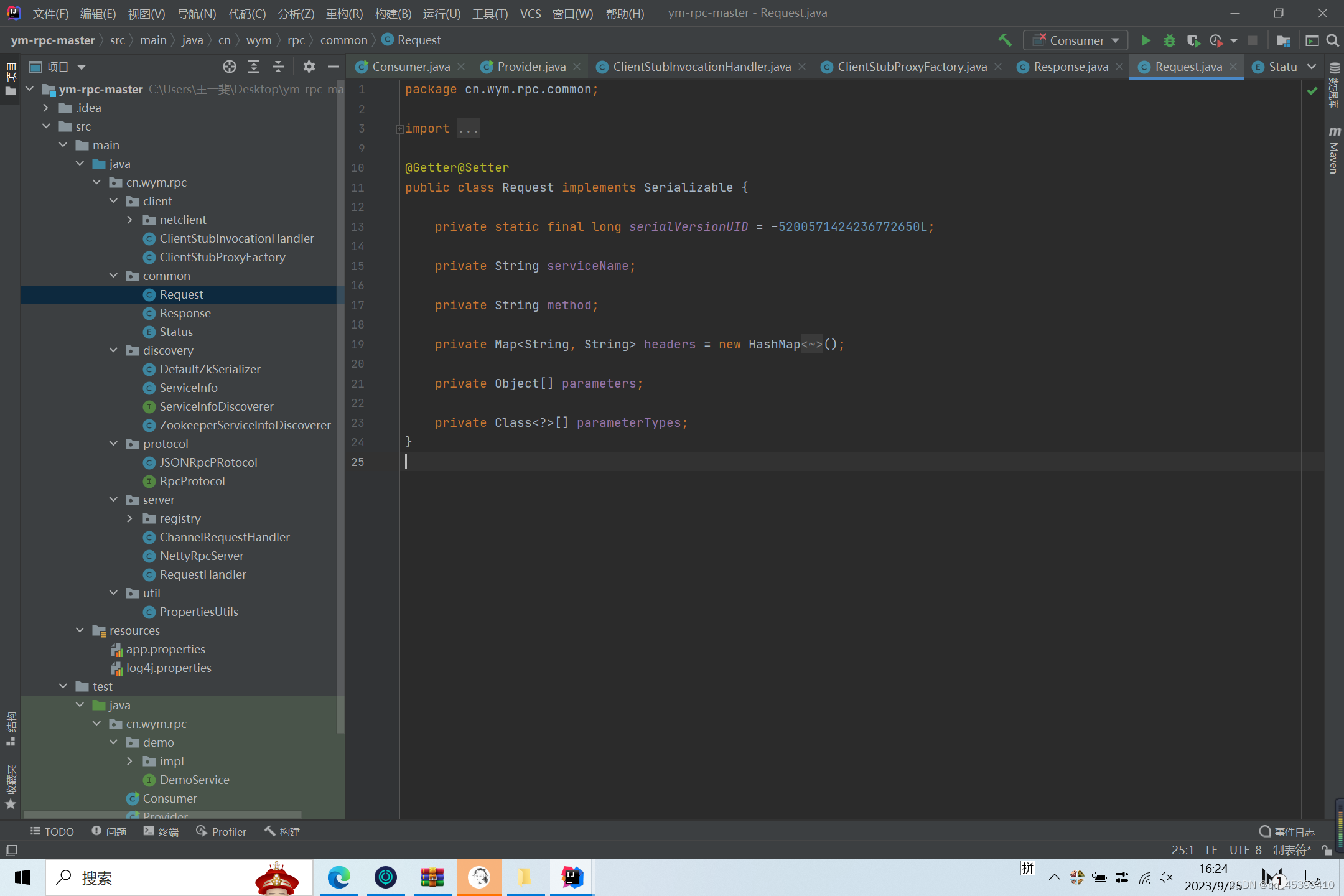1344x896 pixels.
Task: Open the 重构(R) Refactor menu
Action: [x=344, y=14]
